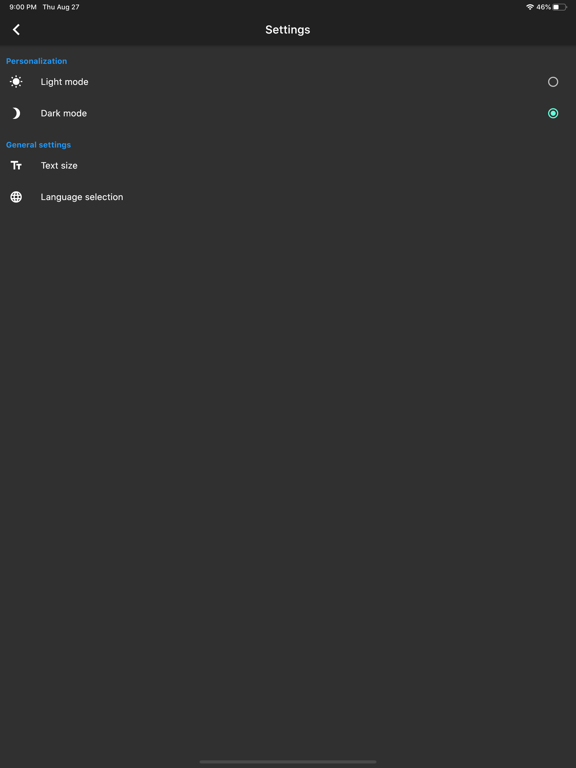The width and height of the screenshot is (576, 768).
Task: Click the globe icon for Language selection
Action: click(x=16, y=197)
